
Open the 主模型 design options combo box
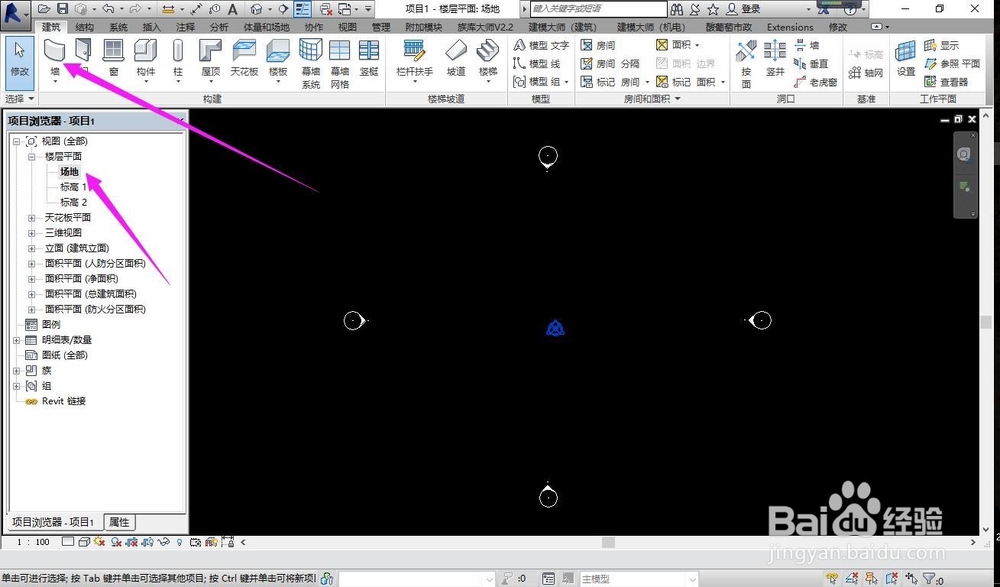(x=638, y=579)
